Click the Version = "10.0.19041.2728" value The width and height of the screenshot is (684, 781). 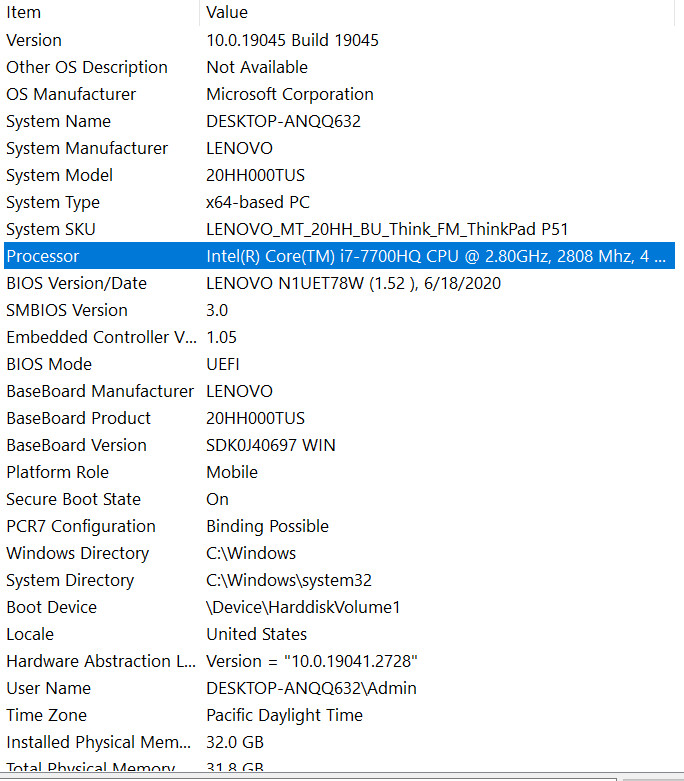pos(312,661)
